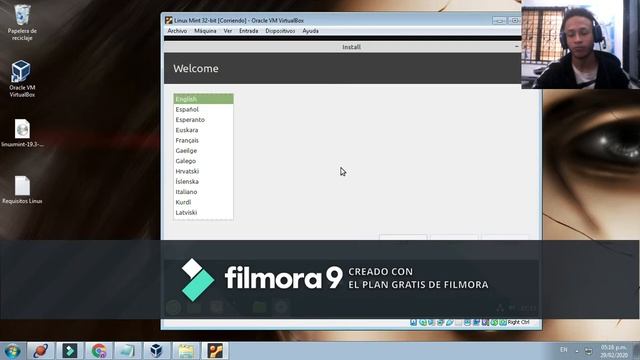Open Papelera de reciclaje desktop icon

(x=22, y=22)
